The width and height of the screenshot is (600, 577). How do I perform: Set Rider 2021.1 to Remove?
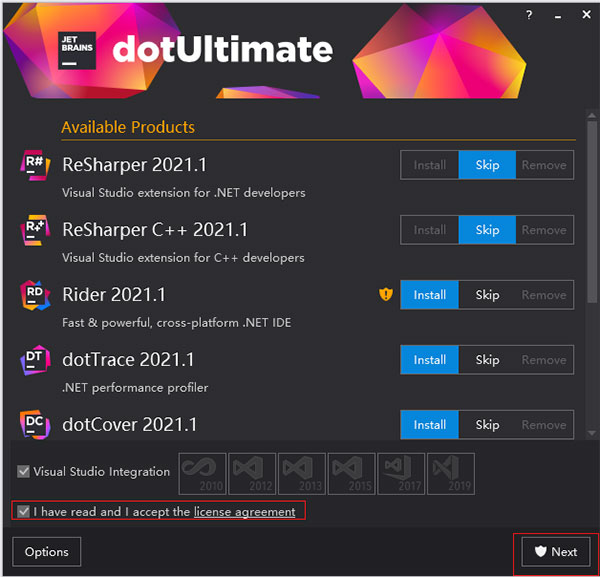[544, 295]
